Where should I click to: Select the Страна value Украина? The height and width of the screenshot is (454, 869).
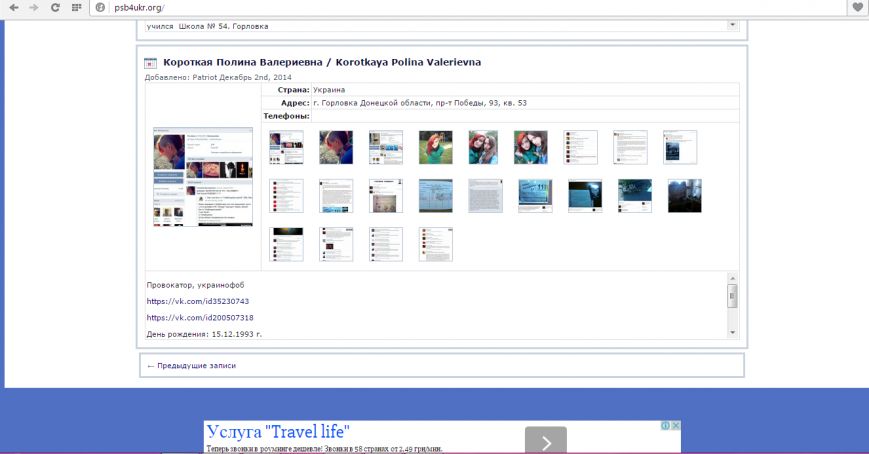point(329,90)
